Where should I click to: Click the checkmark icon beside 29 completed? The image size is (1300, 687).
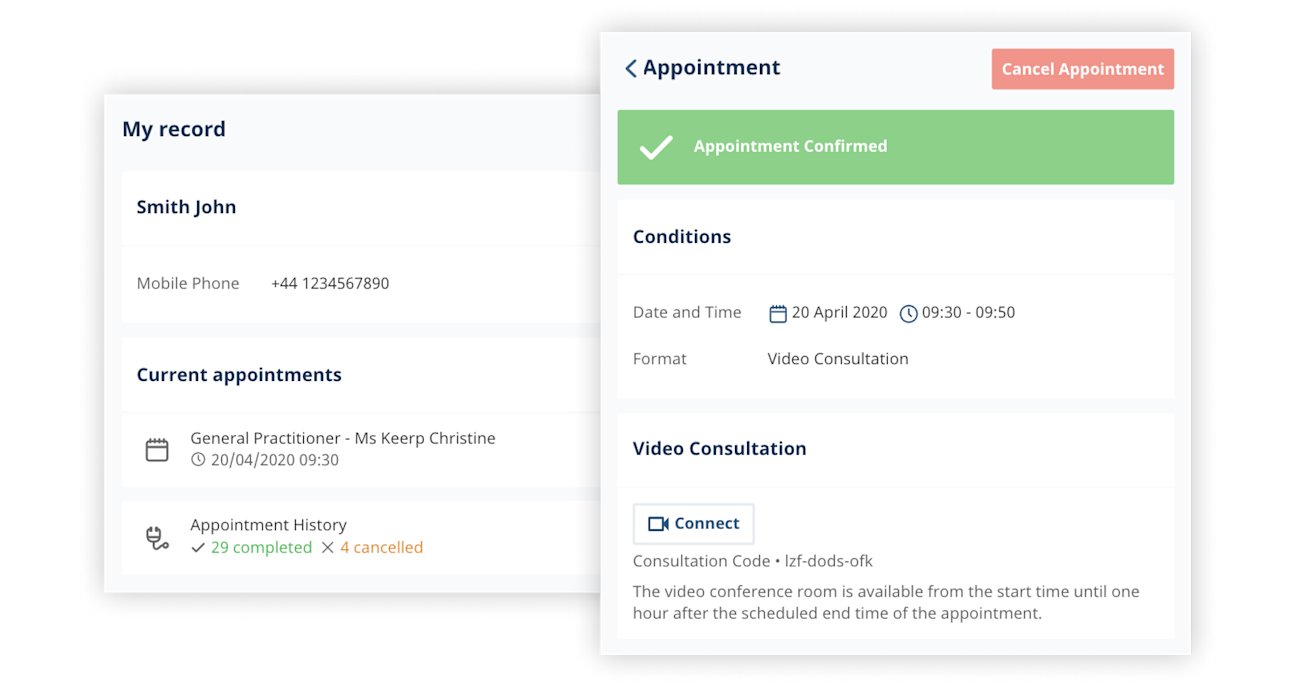click(x=198, y=548)
